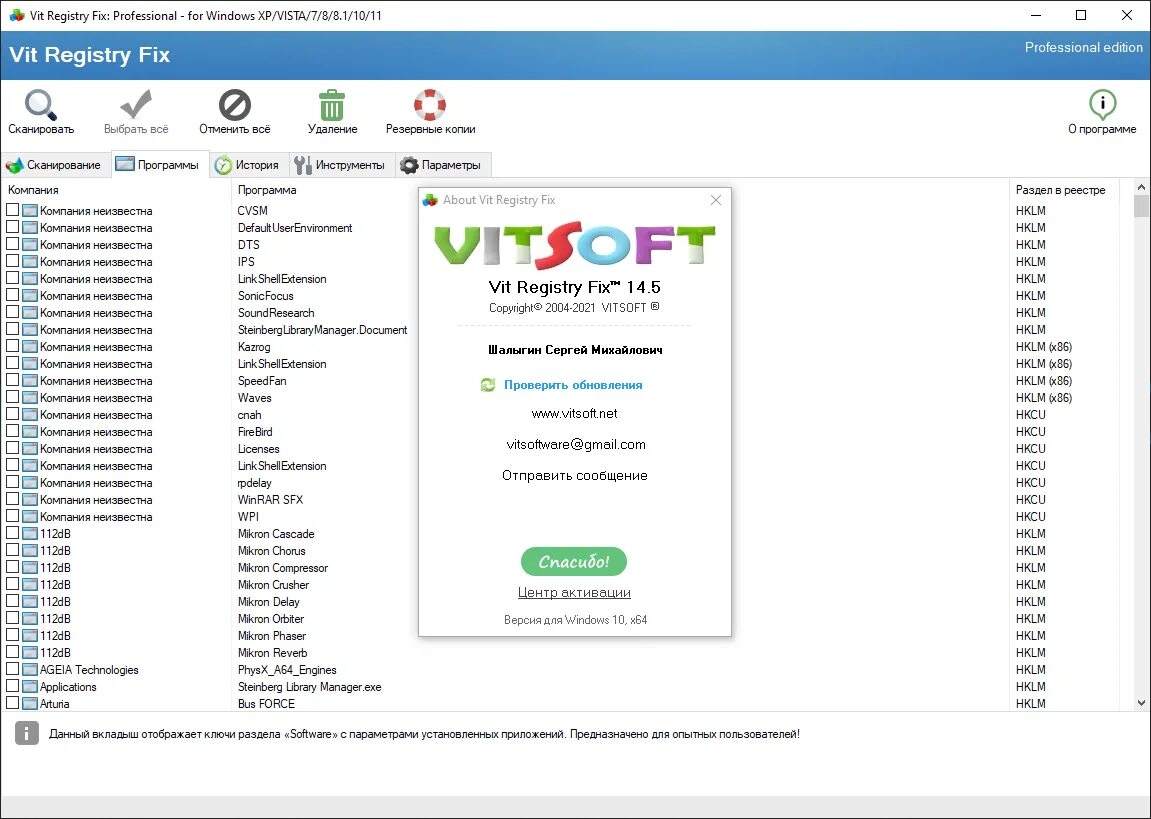Image resolution: width=1151 pixels, height=819 pixels.
Task: Switch to the Программы tab
Action: click(x=159, y=164)
